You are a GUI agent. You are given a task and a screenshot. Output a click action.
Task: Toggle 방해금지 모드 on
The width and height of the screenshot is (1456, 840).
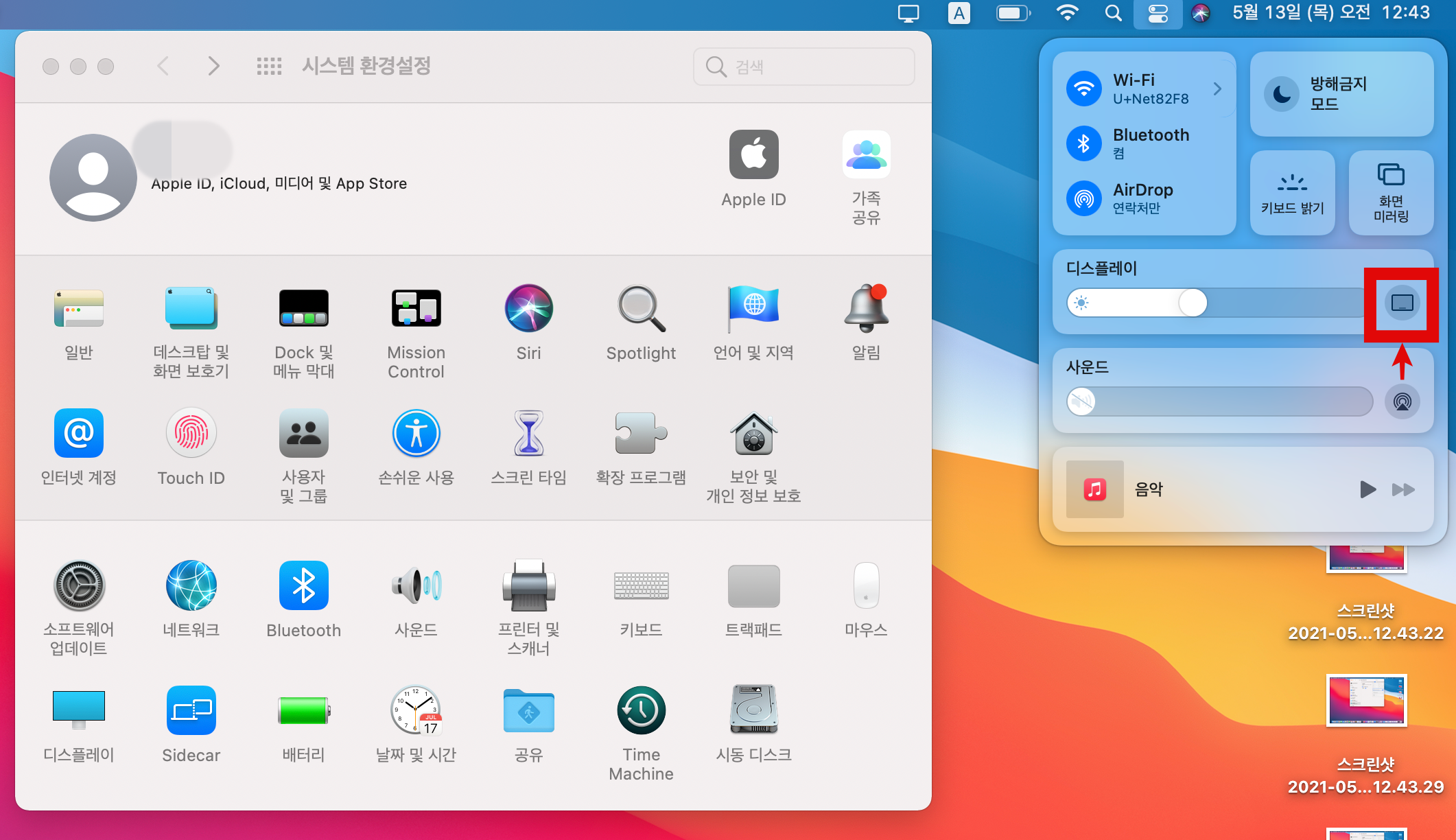pos(1282,94)
